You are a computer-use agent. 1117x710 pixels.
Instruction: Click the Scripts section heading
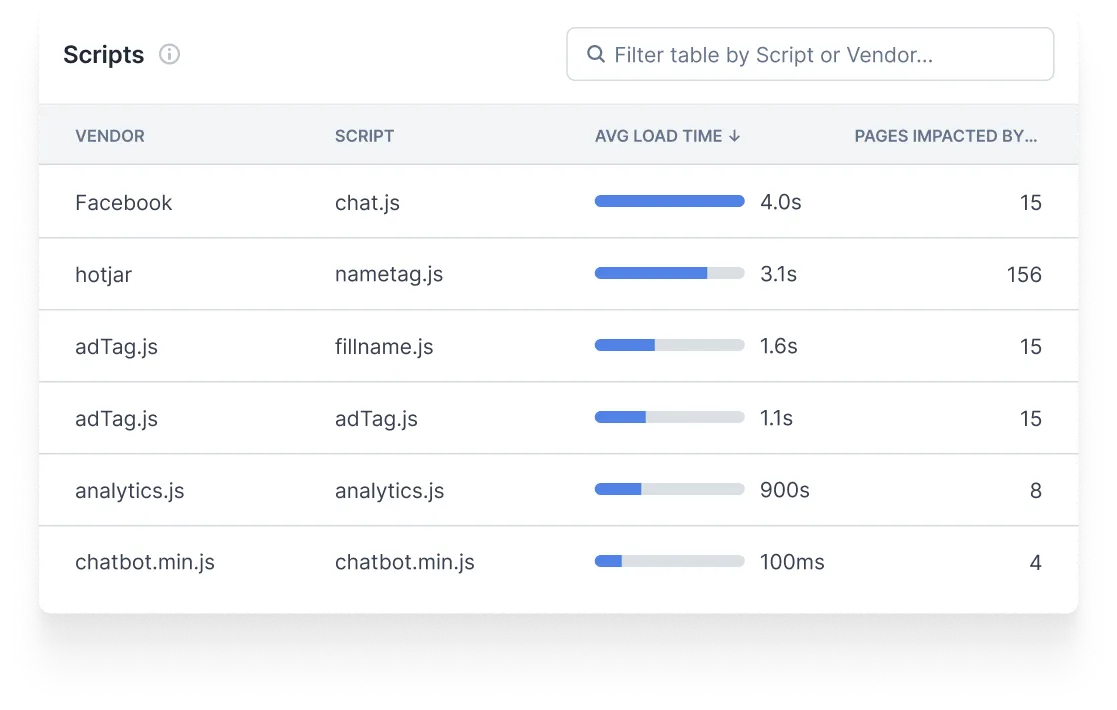pos(103,55)
